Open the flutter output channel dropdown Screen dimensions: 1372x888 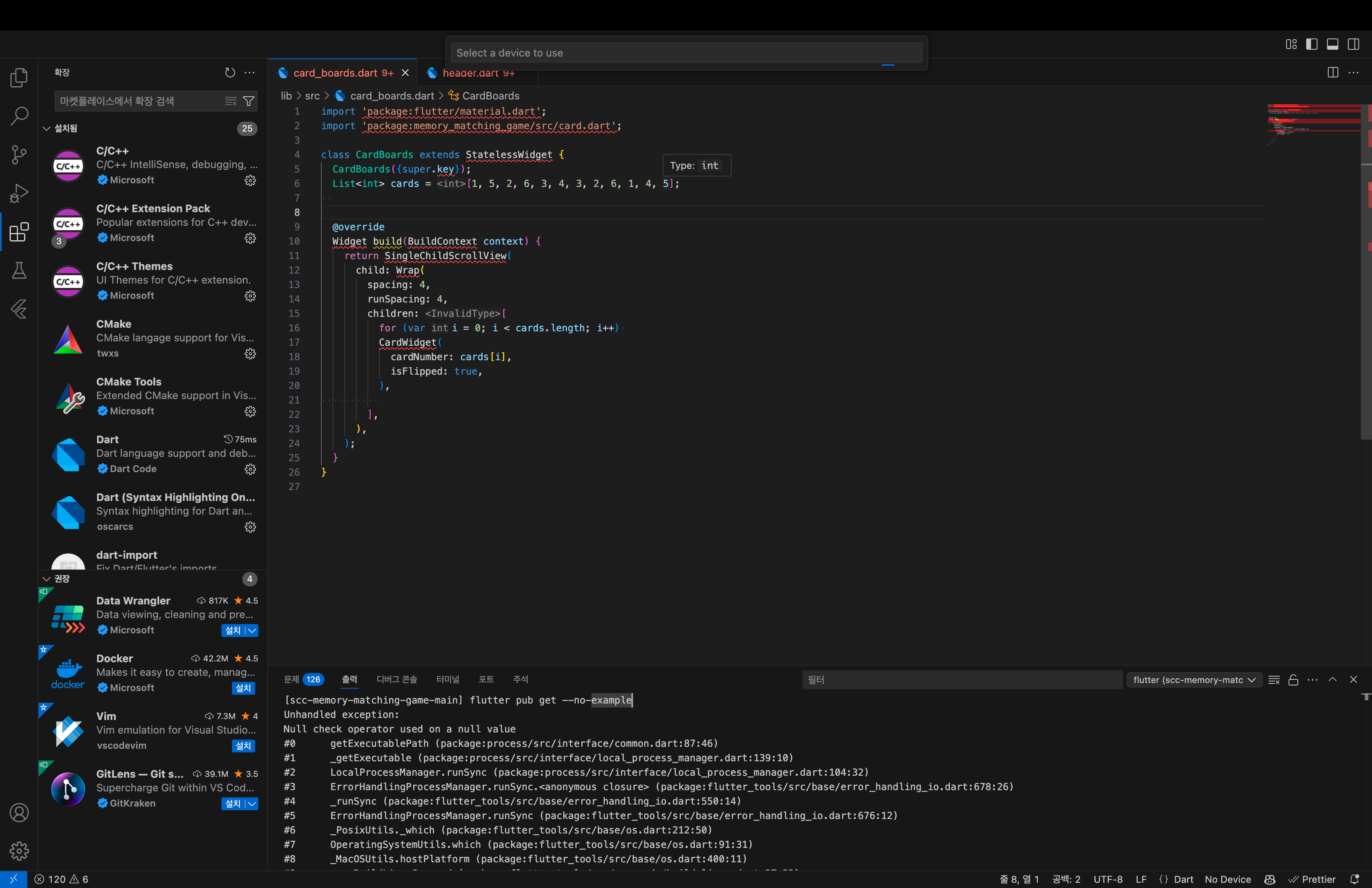1194,680
